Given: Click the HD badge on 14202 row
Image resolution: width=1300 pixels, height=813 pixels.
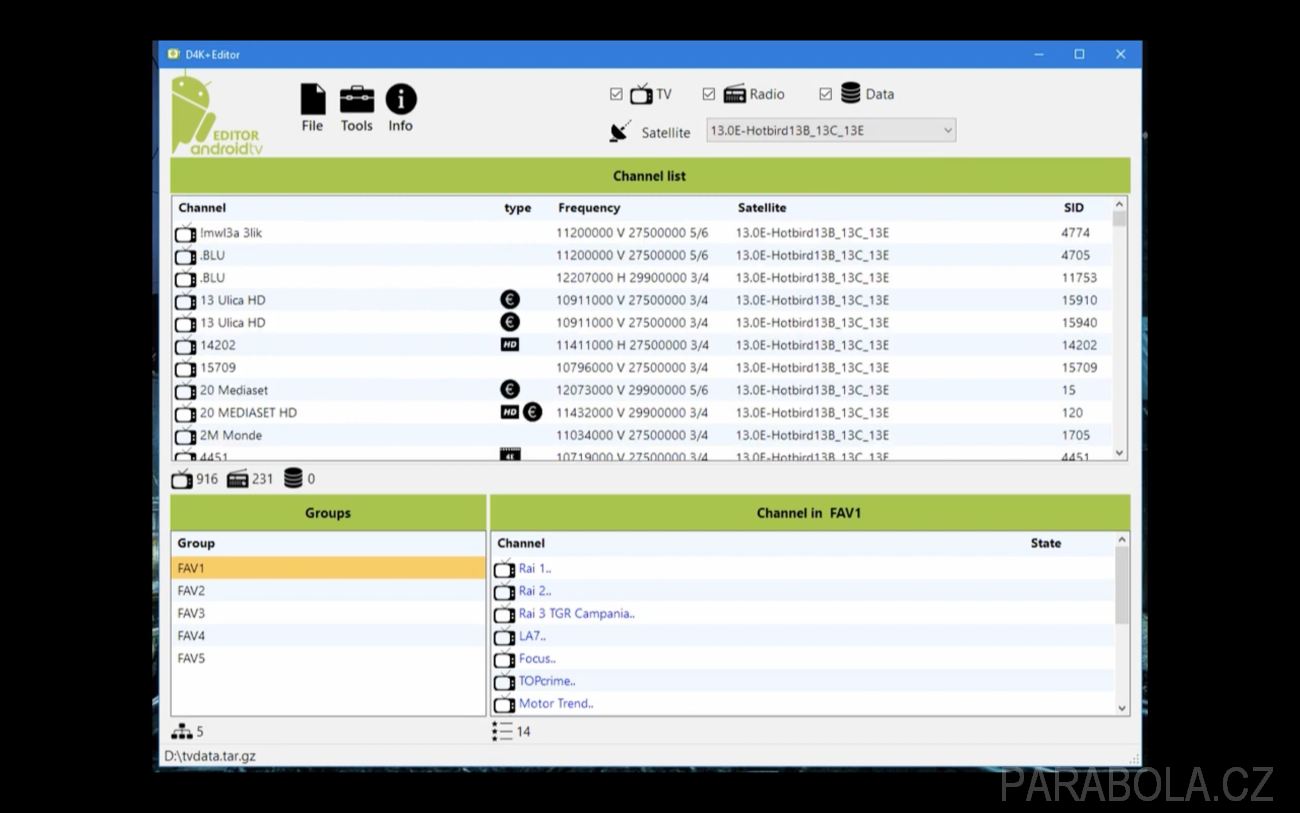Looking at the screenshot, I should coord(510,345).
